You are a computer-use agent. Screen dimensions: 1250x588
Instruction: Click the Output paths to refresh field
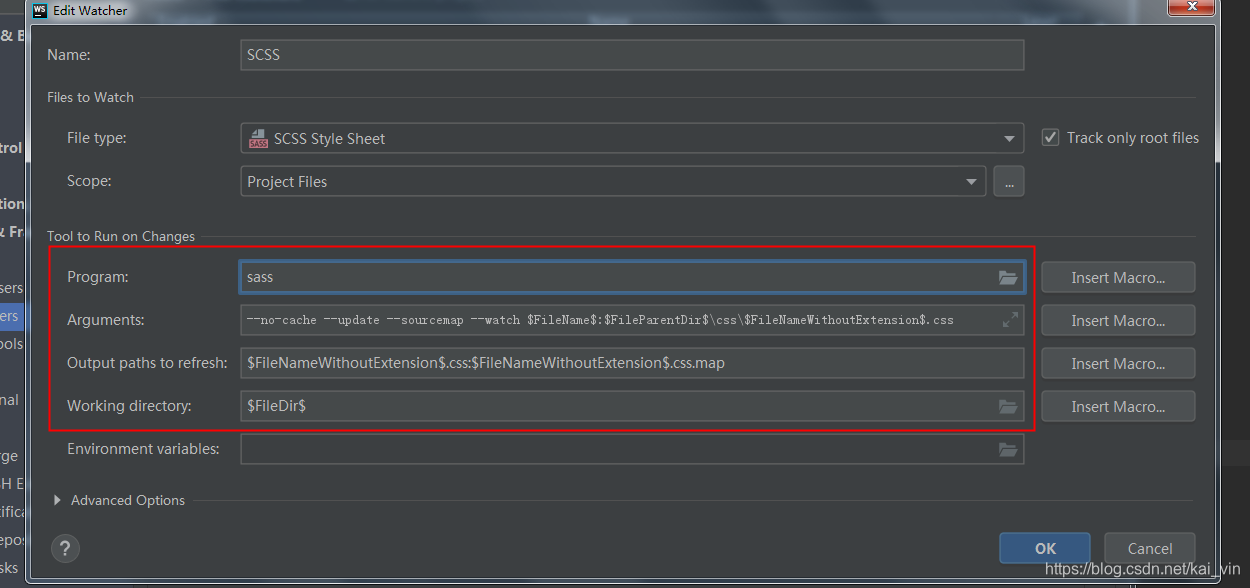pos(632,363)
